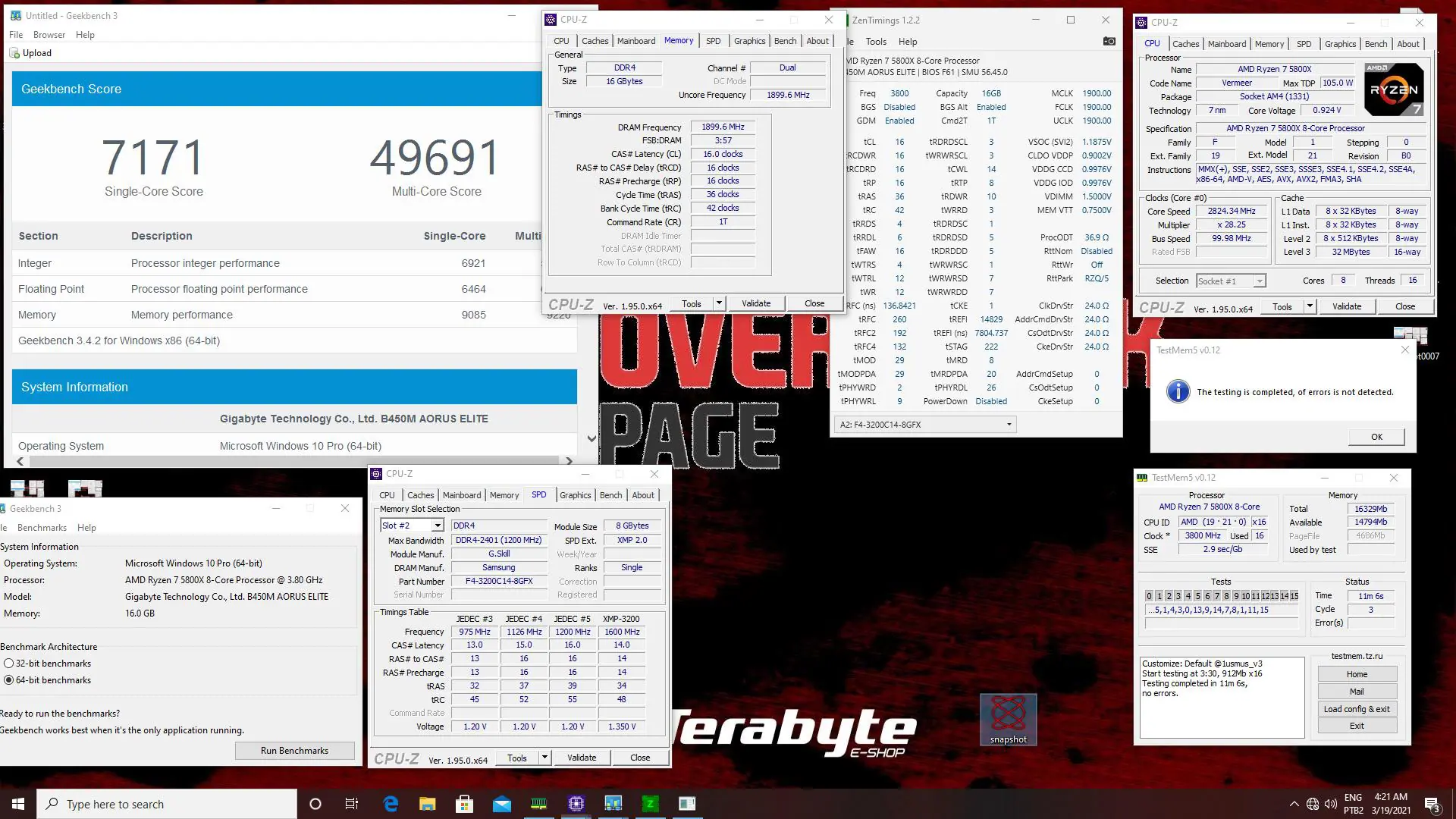Open the Bench tab in CPU-Z Memory window
Image resolution: width=1456 pixels, height=819 pixels.
point(786,41)
